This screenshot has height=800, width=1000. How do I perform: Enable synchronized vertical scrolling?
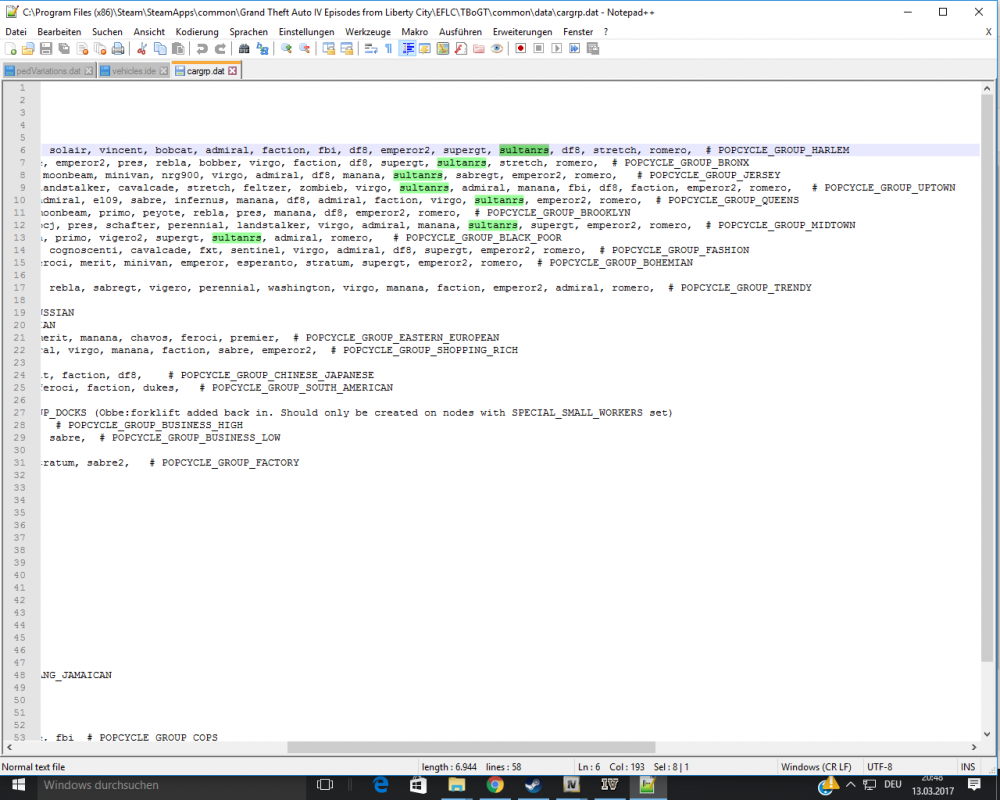tap(328, 48)
